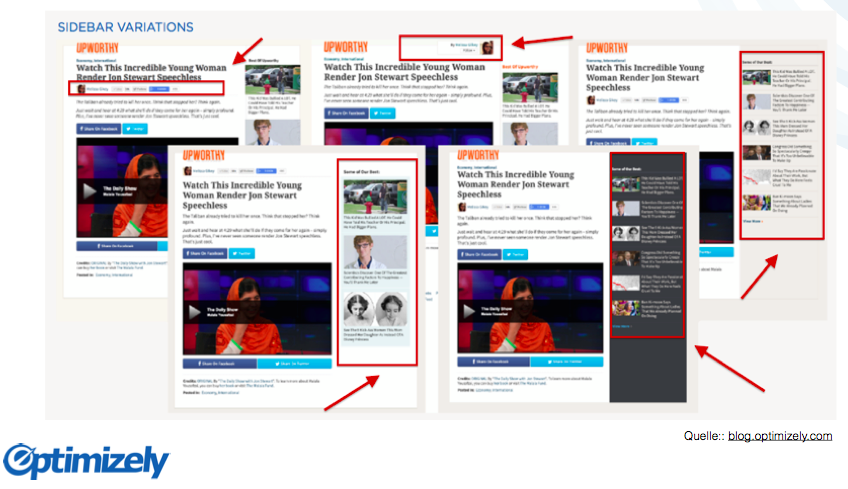Play the video in the boxed-byline variation
Screen dimensions: 848x489
pos(89,190)
